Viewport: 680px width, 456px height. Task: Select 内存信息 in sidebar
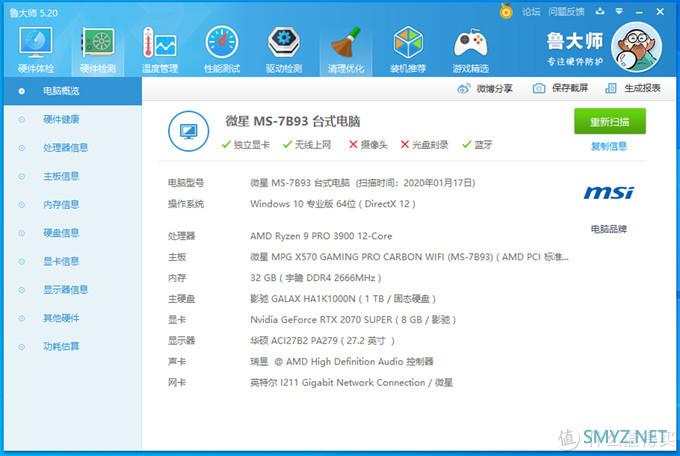tap(73, 204)
